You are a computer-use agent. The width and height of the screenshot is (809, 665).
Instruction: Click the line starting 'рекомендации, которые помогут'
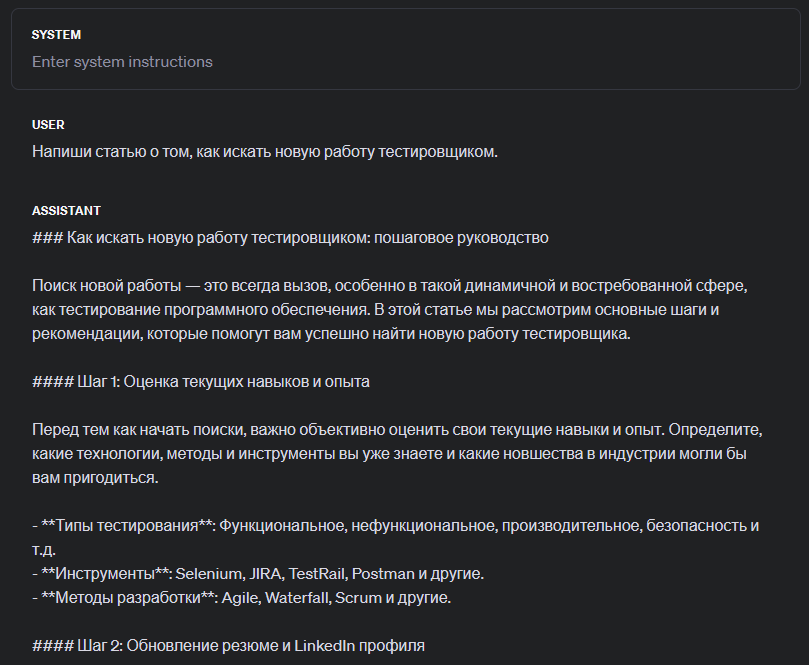pos(330,334)
